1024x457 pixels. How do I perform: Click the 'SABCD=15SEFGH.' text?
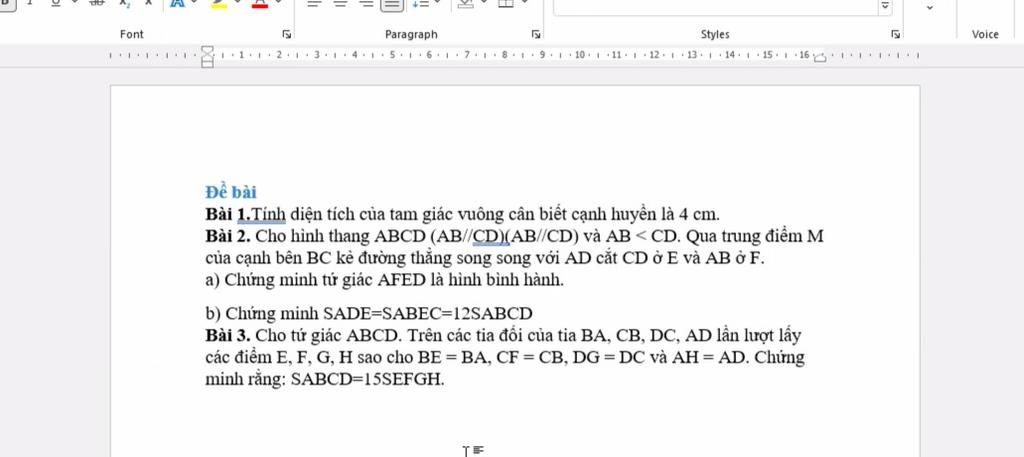click(368, 379)
